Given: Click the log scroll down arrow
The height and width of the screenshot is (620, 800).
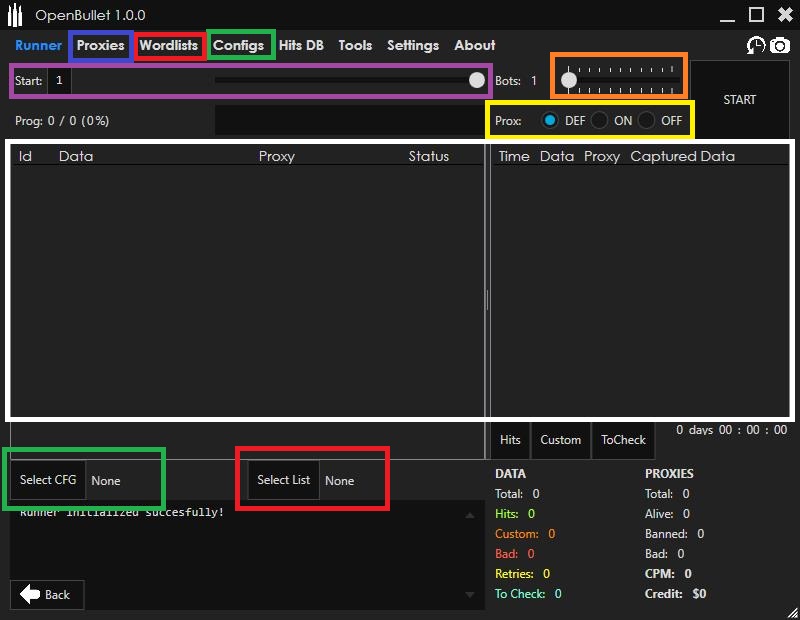Looking at the screenshot, I should pyautogui.click(x=470, y=594).
